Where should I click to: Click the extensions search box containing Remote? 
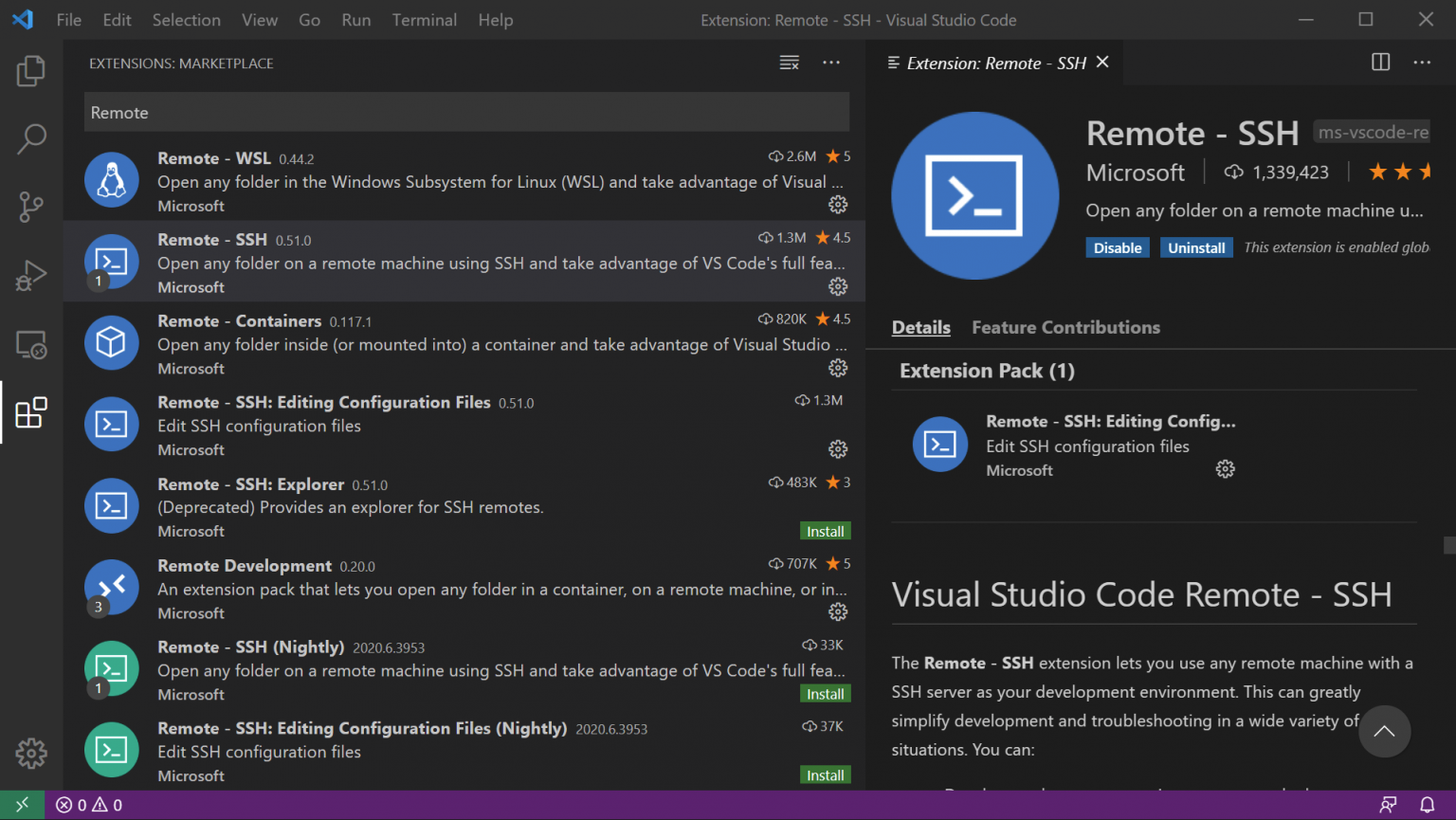point(466,113)
